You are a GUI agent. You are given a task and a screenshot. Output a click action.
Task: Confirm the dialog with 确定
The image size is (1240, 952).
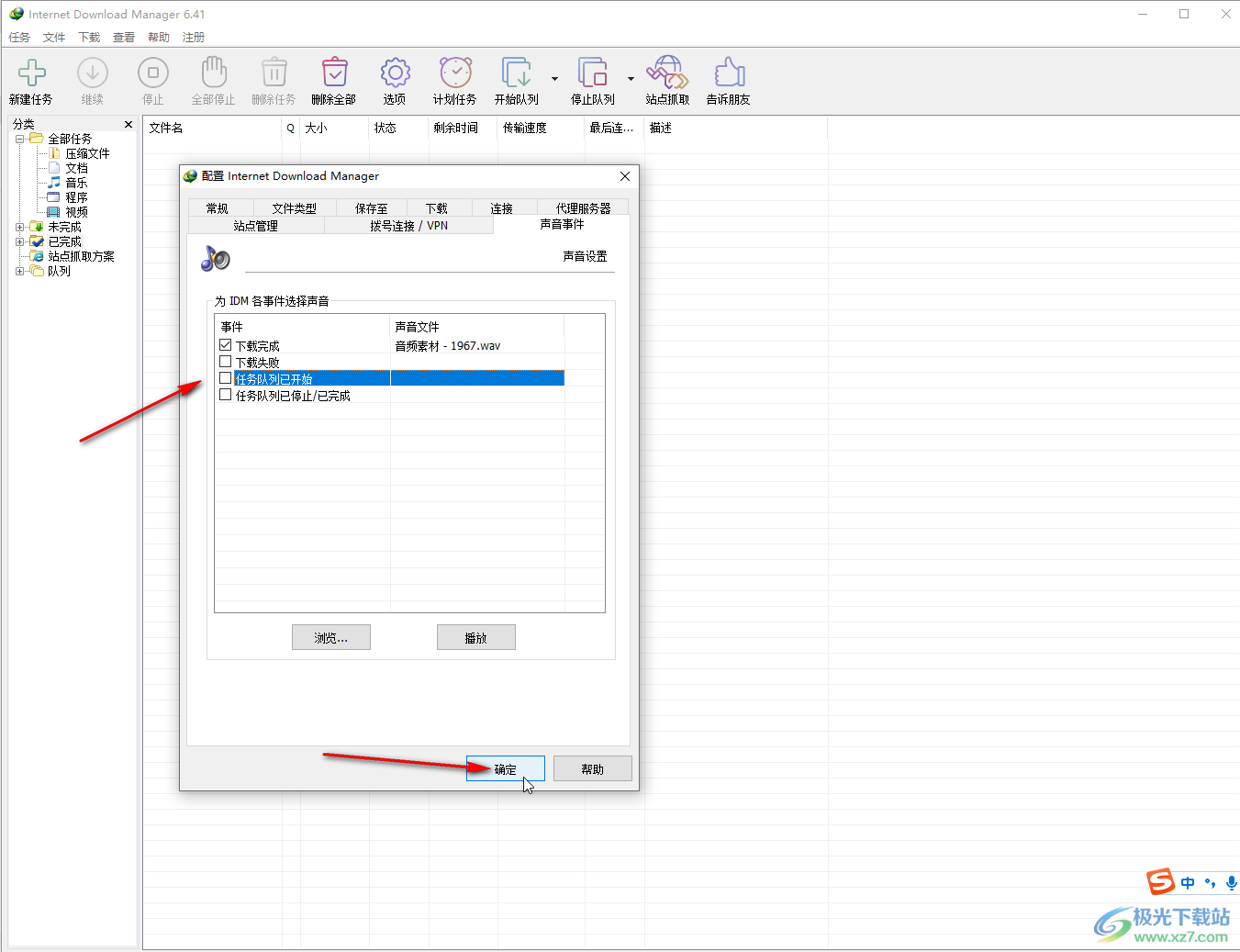point(506,769)
